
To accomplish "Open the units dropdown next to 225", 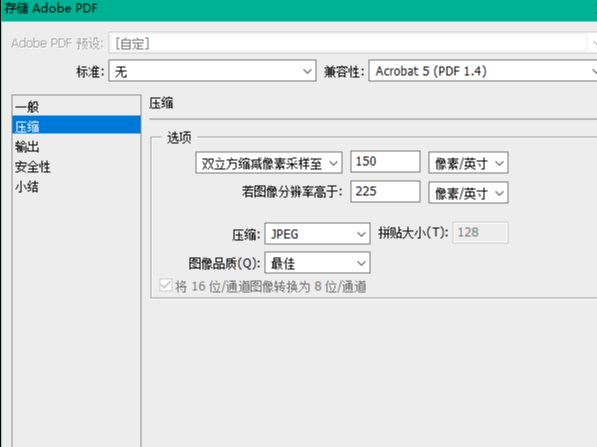I will pos(468,193).
